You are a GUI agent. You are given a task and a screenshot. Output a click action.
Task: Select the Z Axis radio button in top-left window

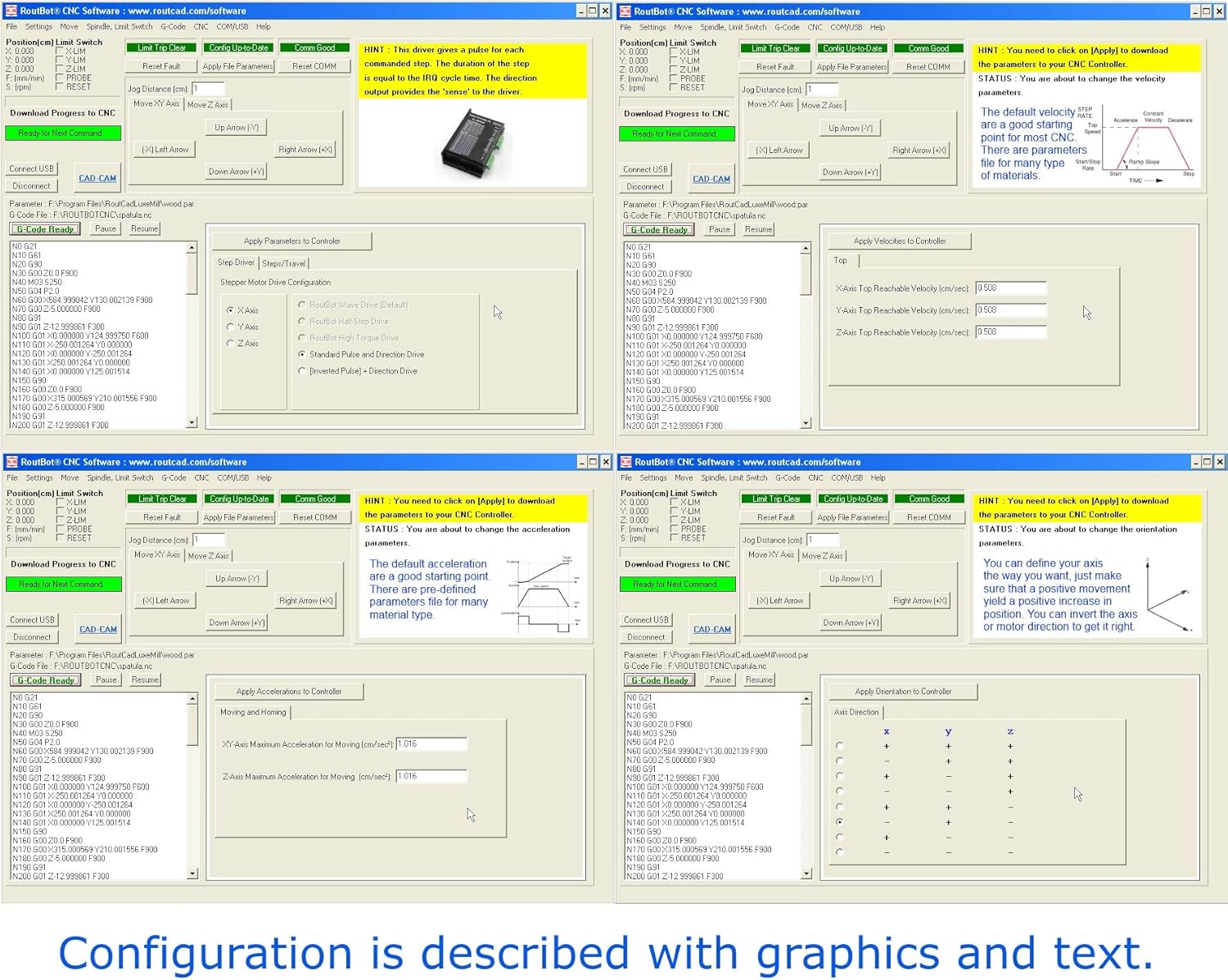click(230, 343)
